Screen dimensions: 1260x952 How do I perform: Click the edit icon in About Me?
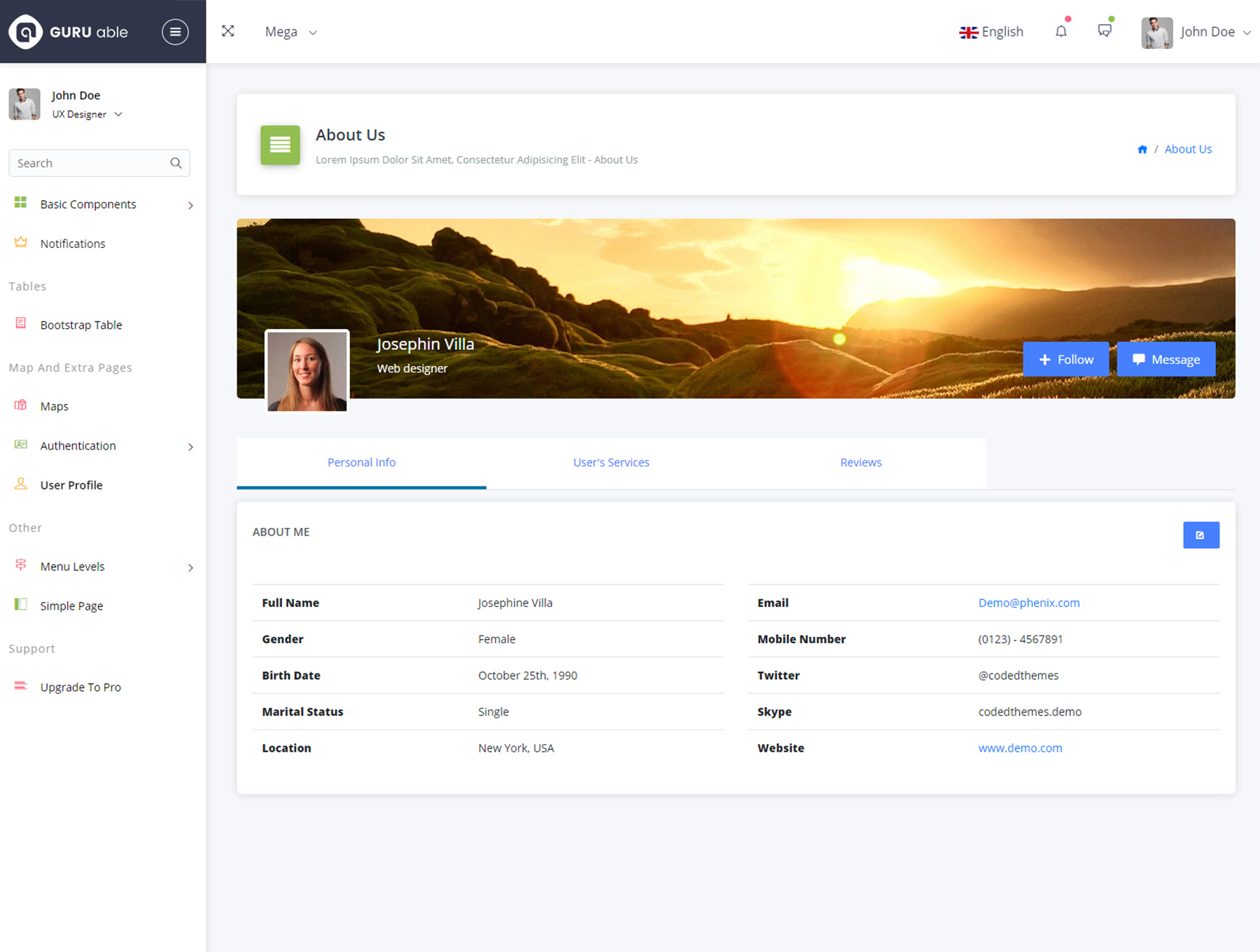[x=1200, y=535]
